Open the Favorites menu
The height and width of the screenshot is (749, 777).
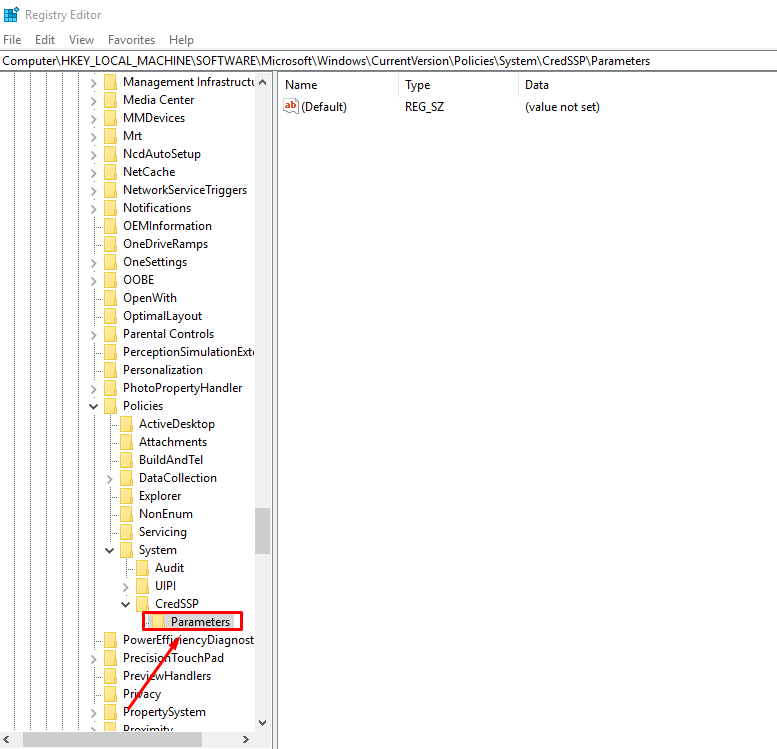(x=131, y=40)
